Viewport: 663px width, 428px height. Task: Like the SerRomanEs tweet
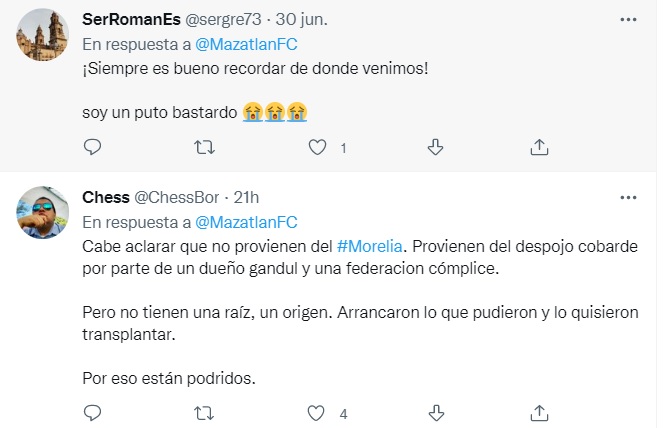pyautogui.click(x=318, y=147)
